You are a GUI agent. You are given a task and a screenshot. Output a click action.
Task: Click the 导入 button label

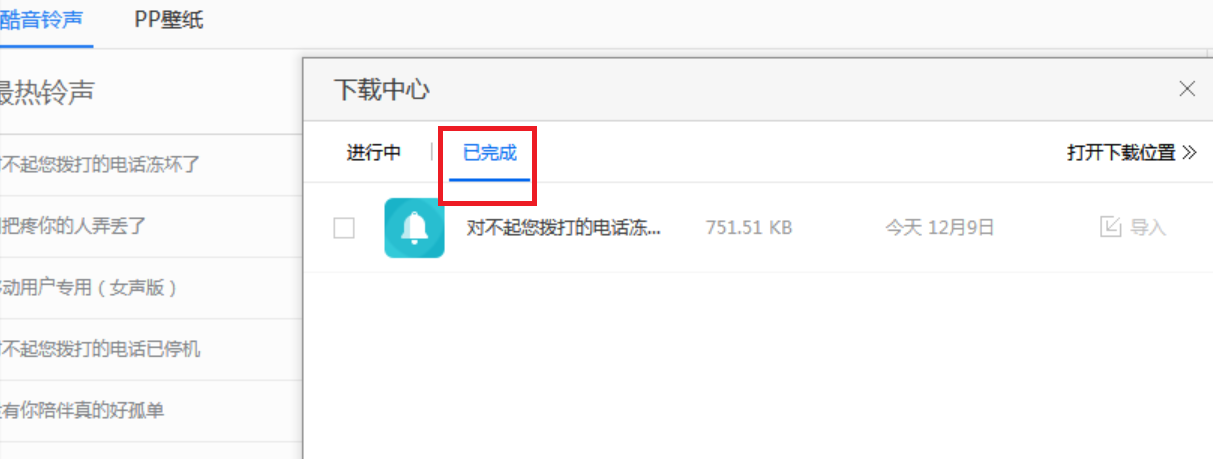pyautogui.click(x=1148, y=227)
